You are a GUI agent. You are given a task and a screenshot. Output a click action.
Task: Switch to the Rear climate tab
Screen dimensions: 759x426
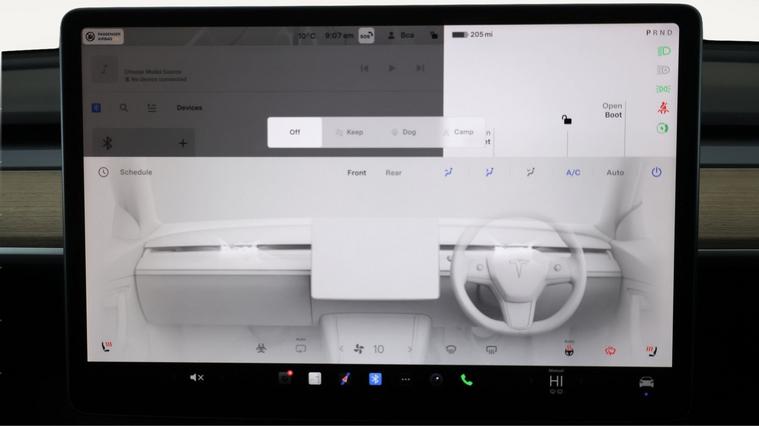(x=394, y=172)
